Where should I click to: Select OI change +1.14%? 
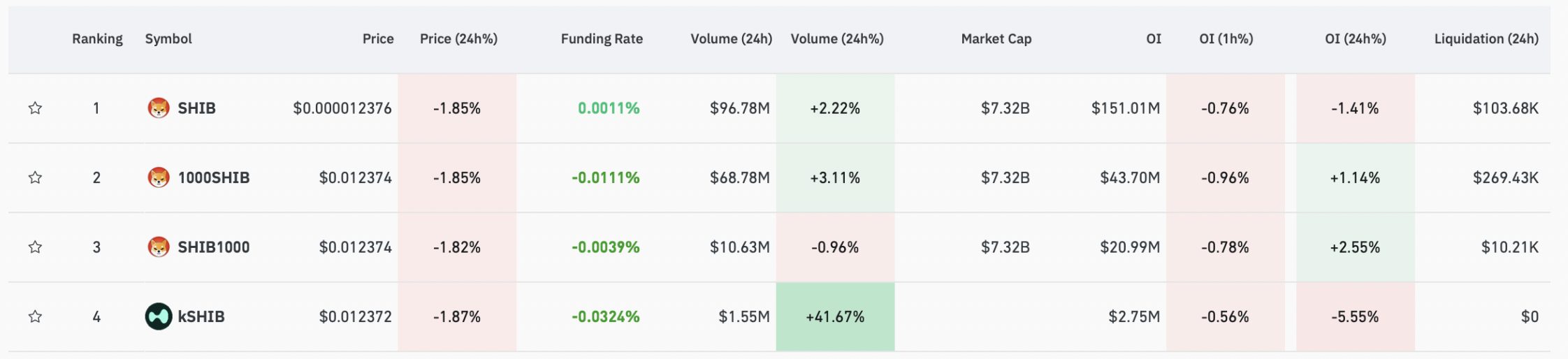coord(1355,177)
